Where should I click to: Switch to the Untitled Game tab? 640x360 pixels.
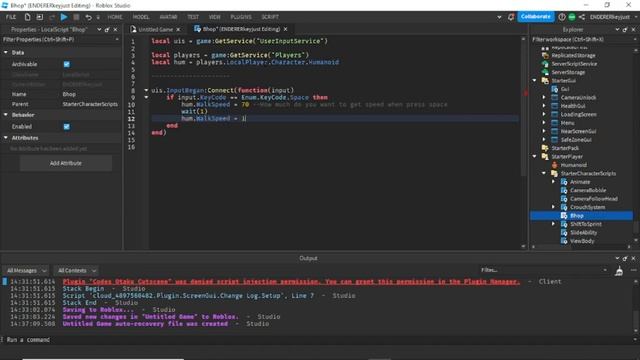pos(155,29)
